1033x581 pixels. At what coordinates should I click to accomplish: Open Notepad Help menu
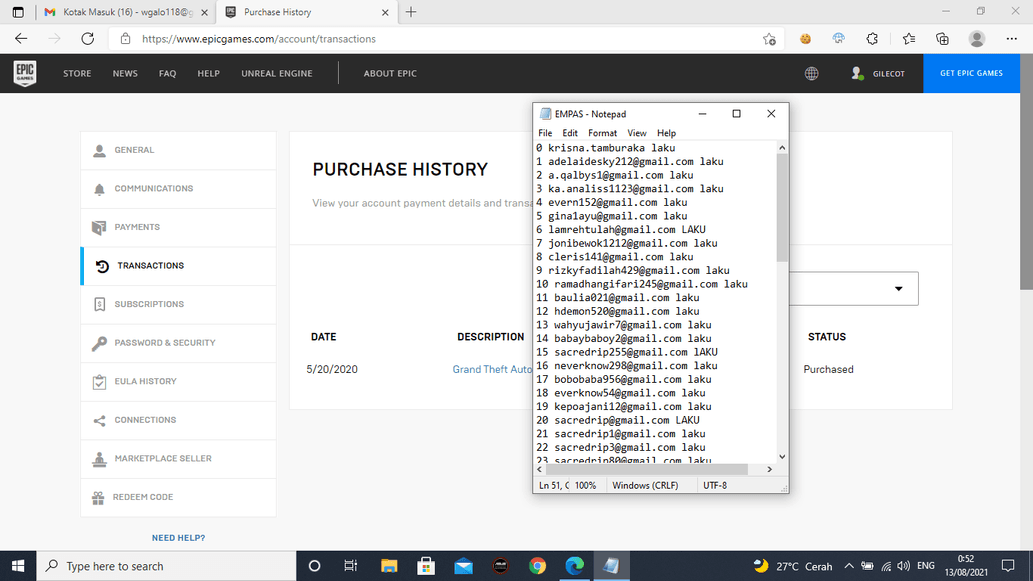(666, 133)
